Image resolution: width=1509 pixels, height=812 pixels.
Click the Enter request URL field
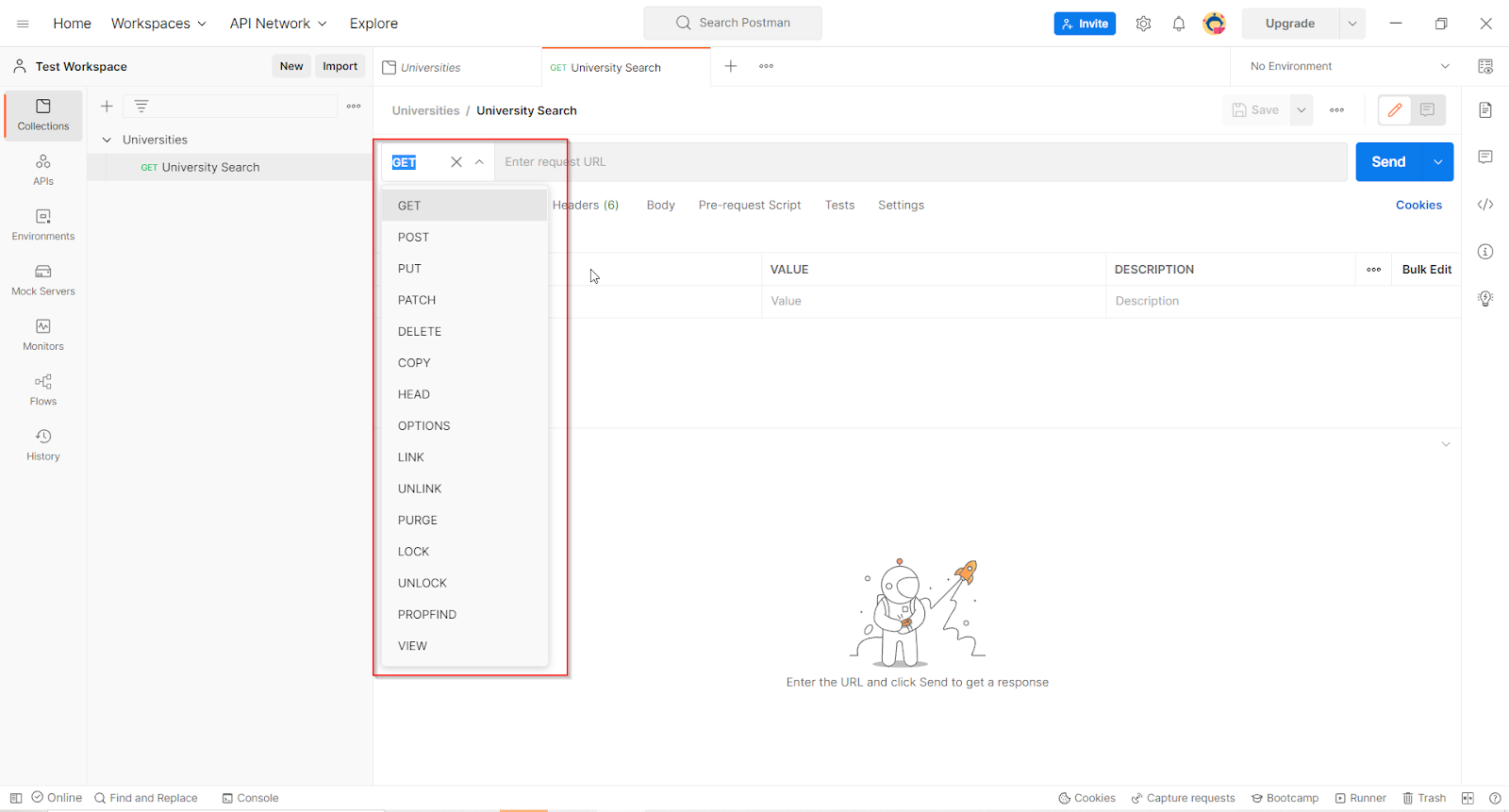[x=920, y=162]
